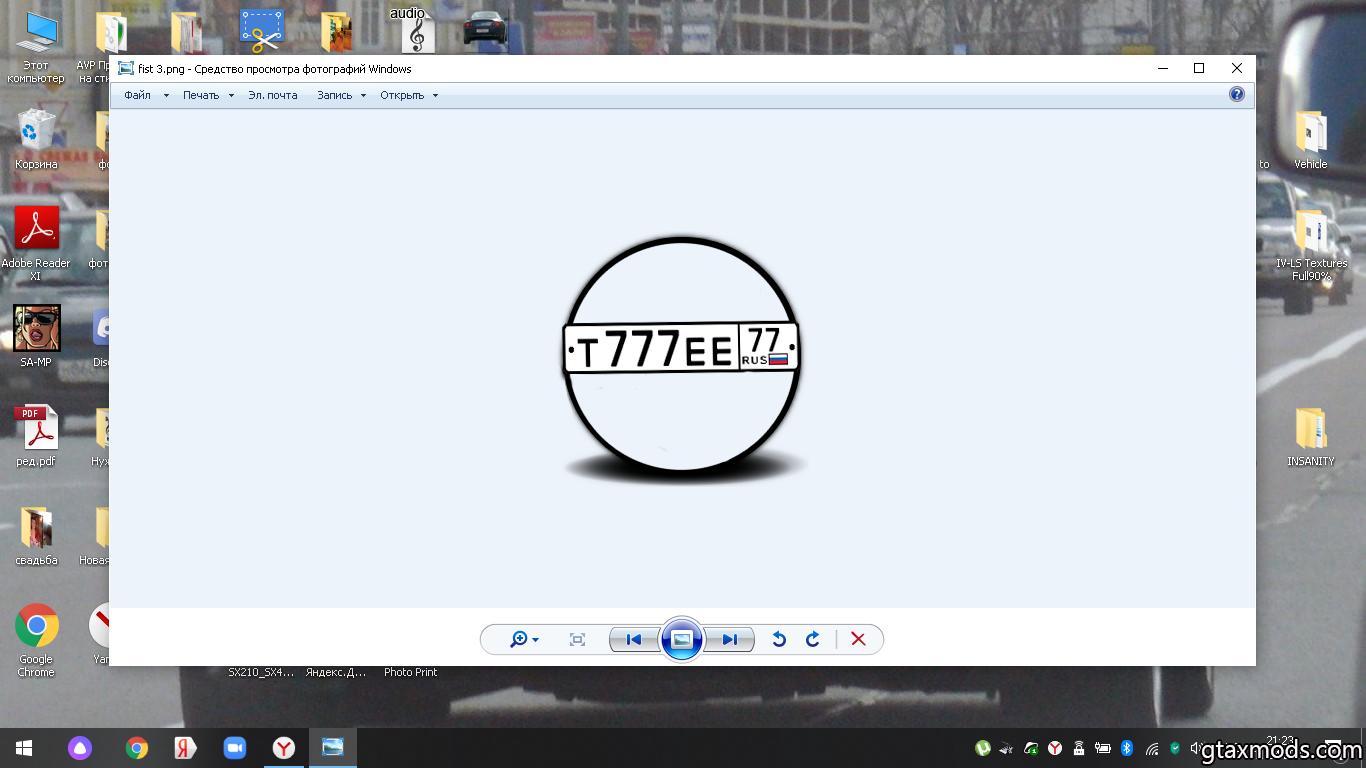Open the Zoom app in taskbar

(x=235, y=748)
